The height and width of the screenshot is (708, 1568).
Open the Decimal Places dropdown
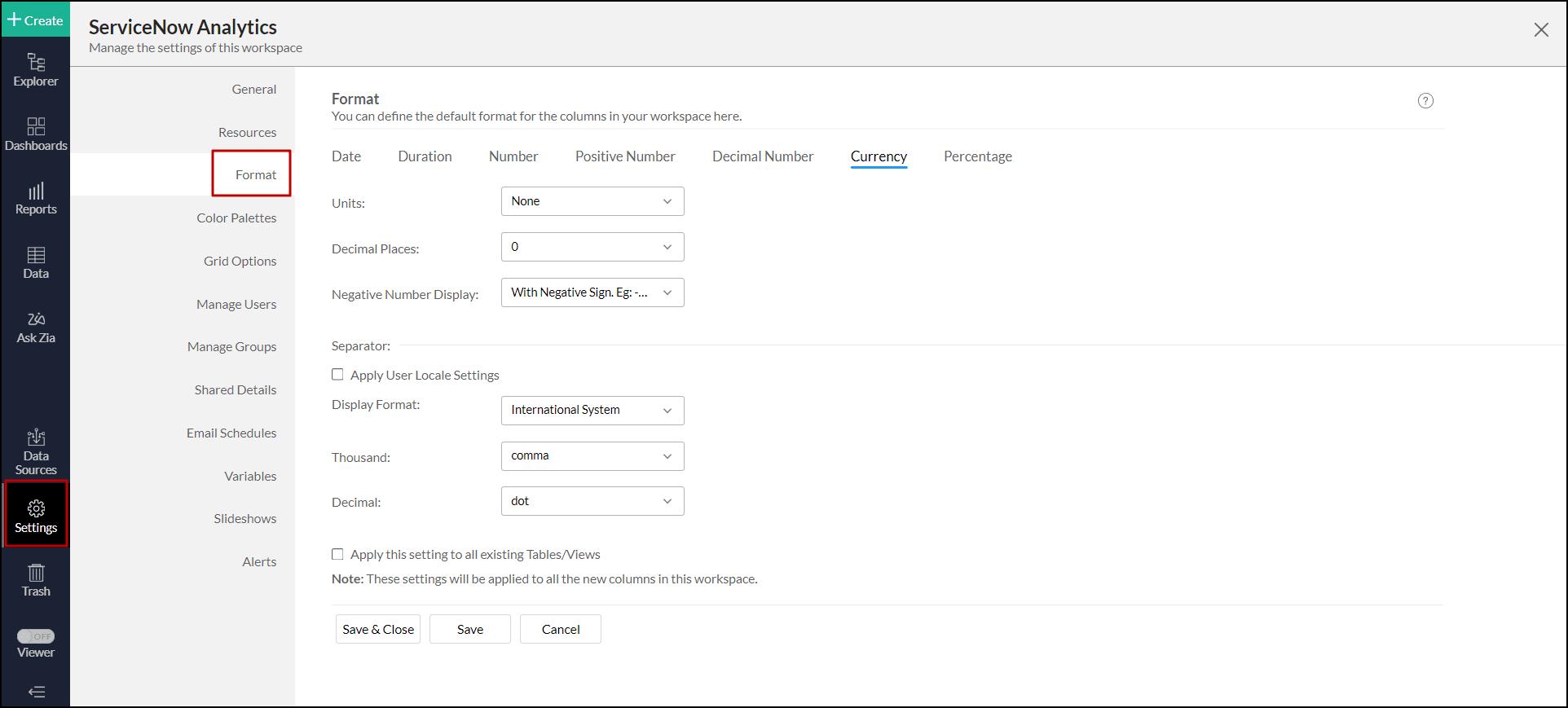592,247
